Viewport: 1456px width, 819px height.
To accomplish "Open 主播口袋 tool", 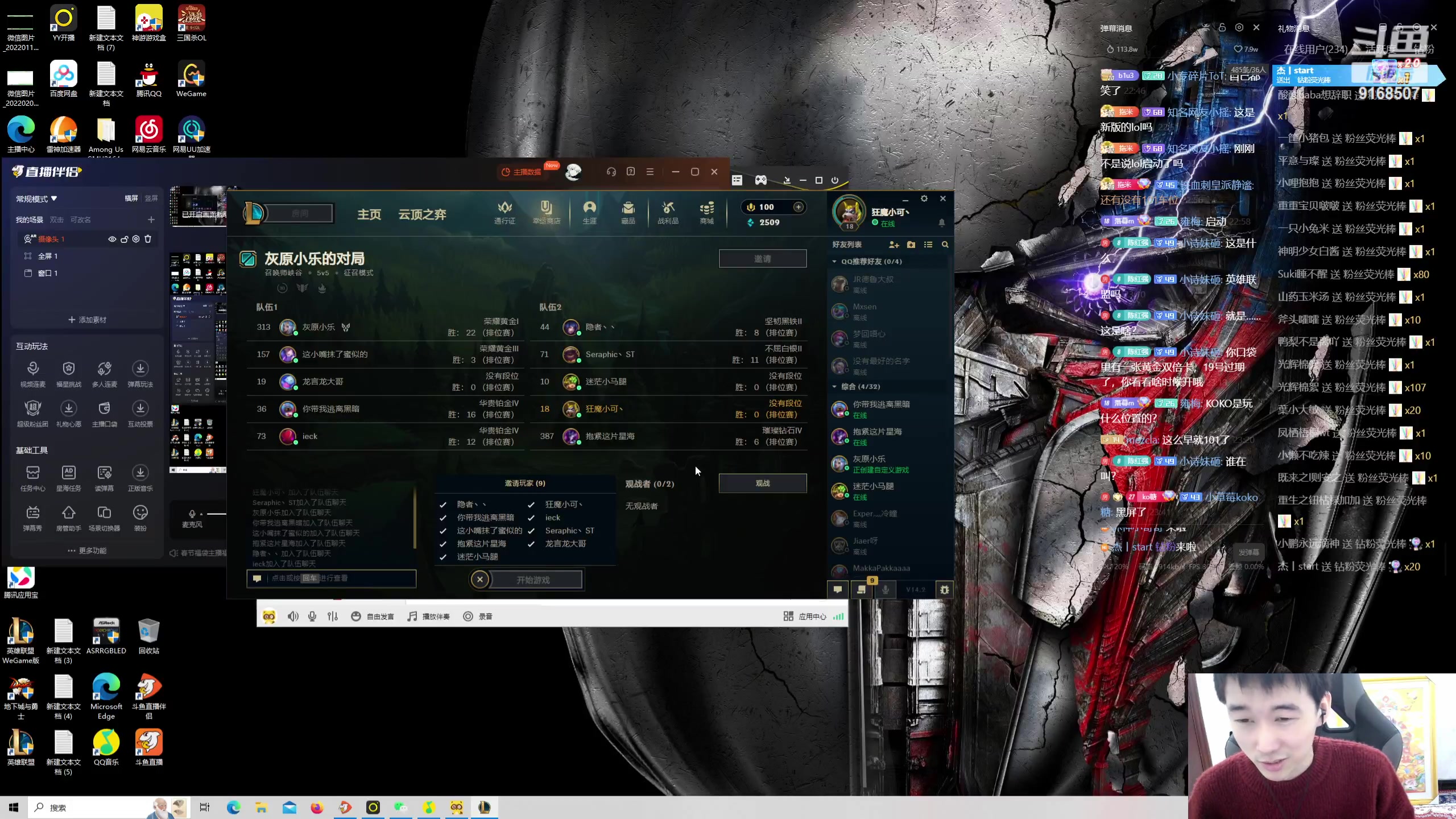I will point(105,413).
